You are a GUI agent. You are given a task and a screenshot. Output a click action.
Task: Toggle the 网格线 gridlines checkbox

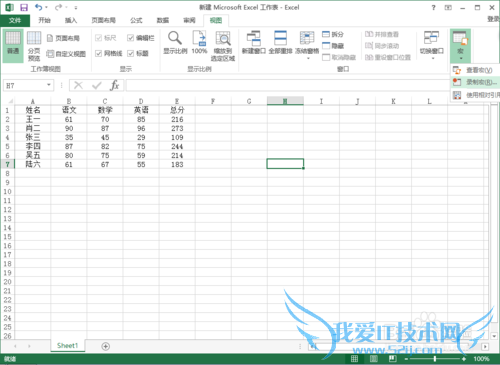98,53
